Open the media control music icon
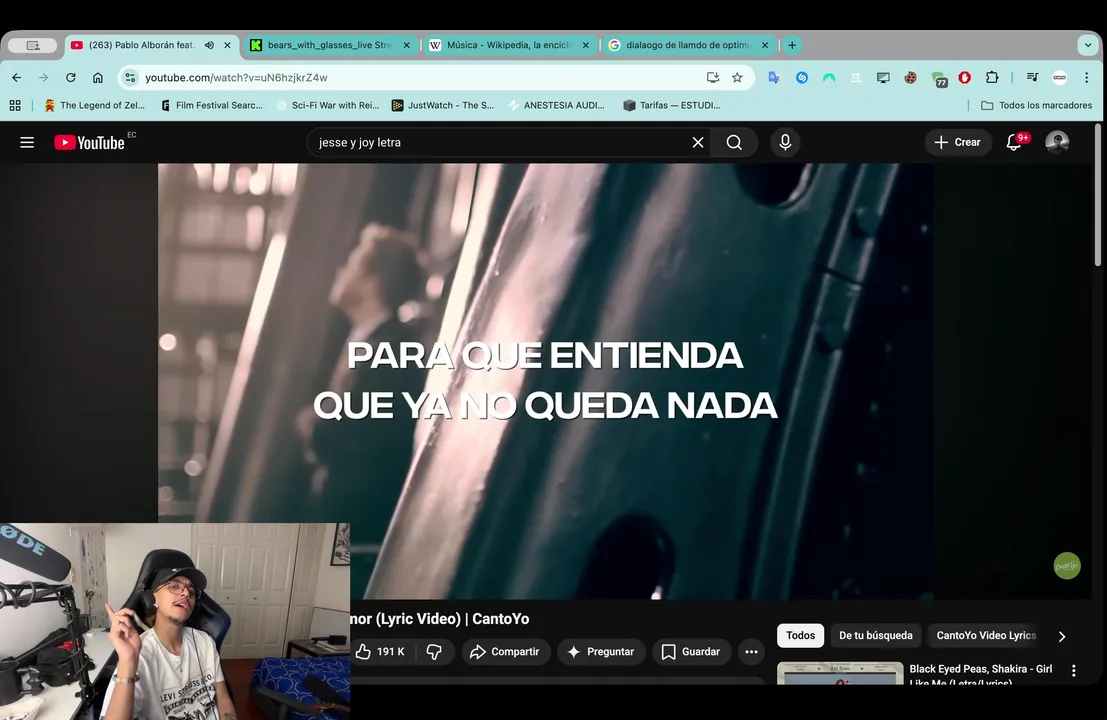This screenshot has width=1107, height=720. (1032, 78)
